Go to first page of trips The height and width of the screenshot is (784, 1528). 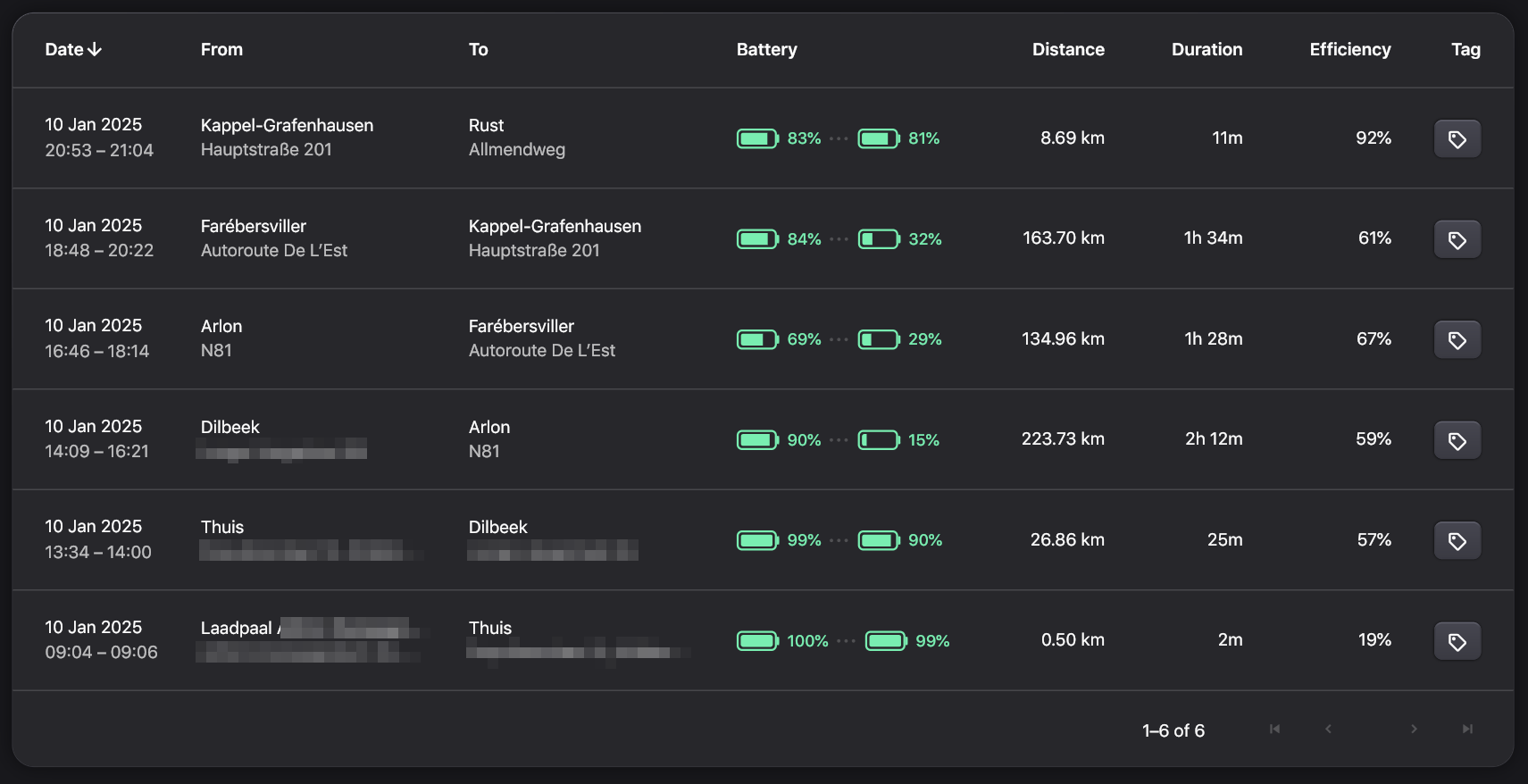click(x=1274, y=730)
